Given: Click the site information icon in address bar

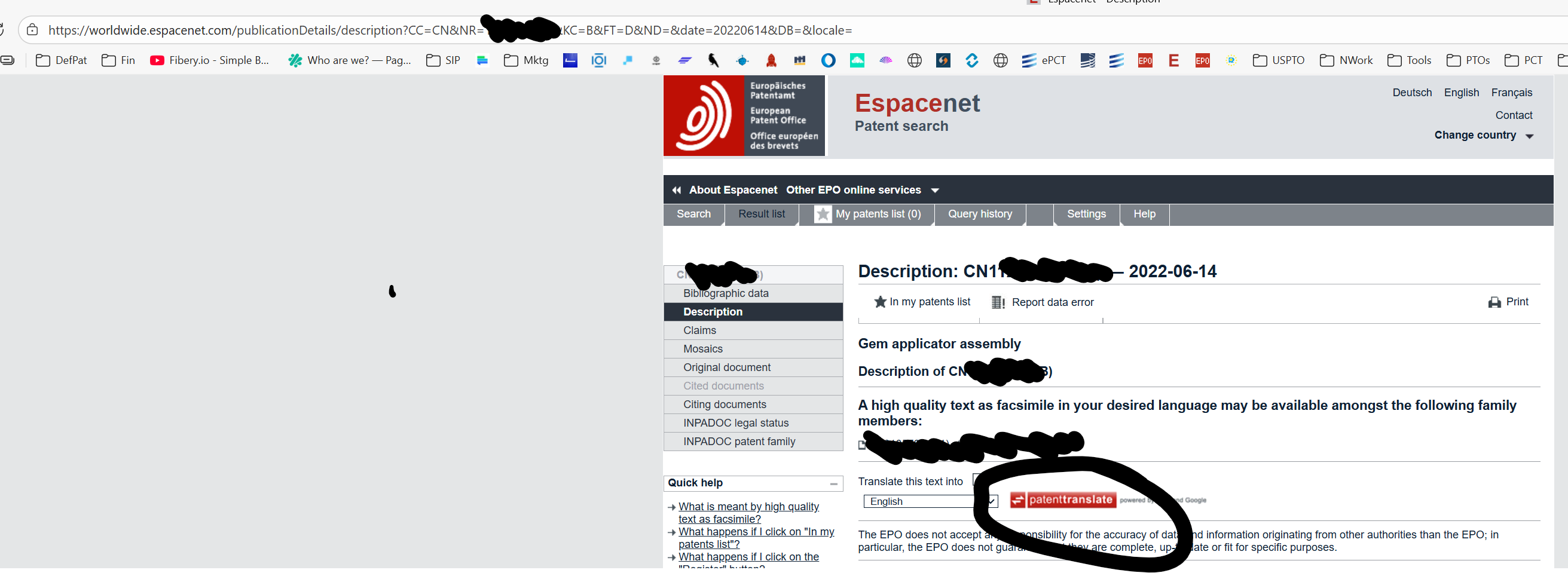Looking at the screenshot, I should point(32,30).
